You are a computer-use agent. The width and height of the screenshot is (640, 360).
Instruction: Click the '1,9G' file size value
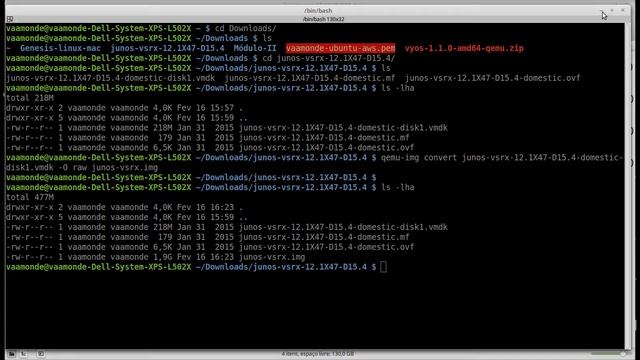pos(163,257)
